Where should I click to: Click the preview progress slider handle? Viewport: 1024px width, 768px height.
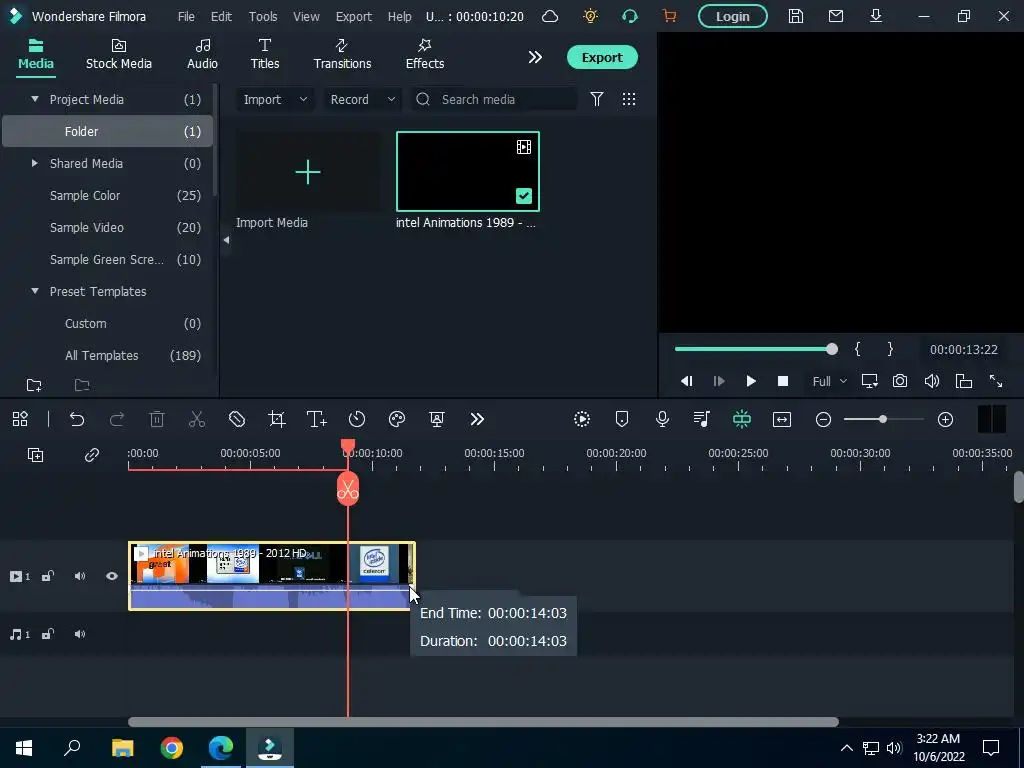pos(831,349)
